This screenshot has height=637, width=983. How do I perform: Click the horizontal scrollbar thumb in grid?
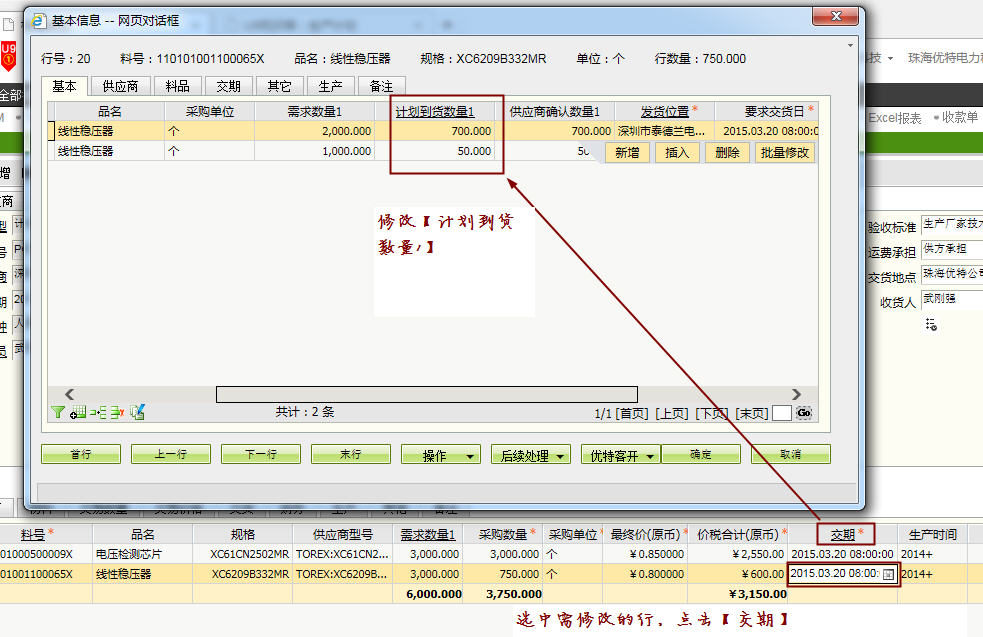click(426, 394)
